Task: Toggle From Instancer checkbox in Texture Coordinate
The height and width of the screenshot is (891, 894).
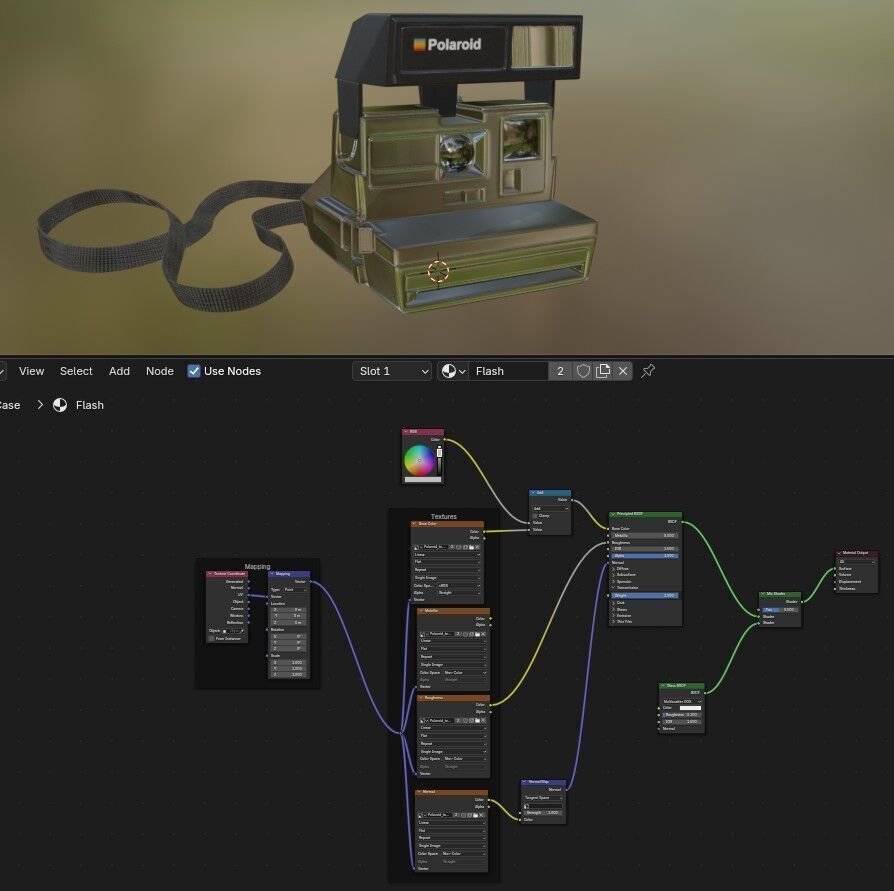Action: click(x=212, y=638)
